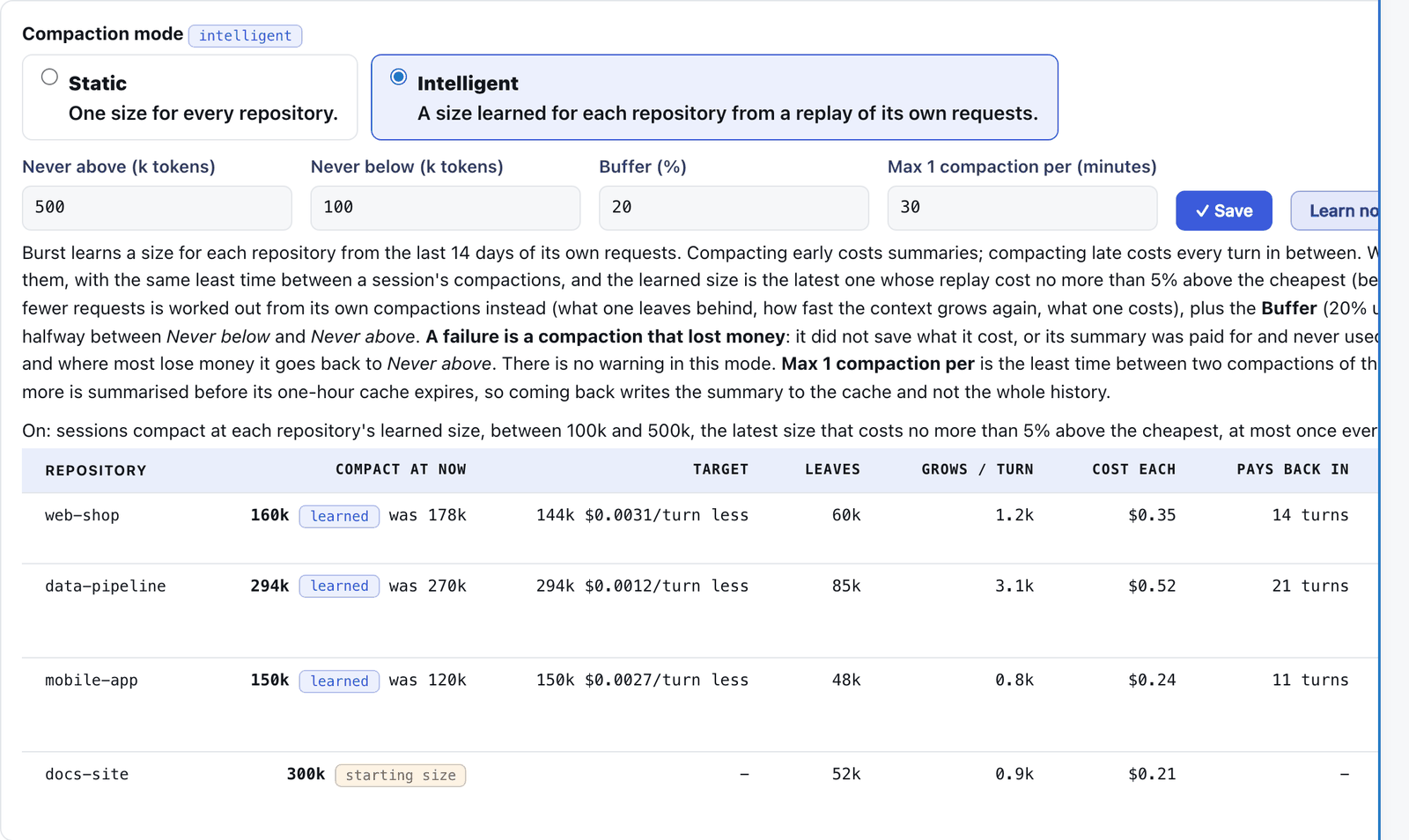
Task: Click the "11 turns" payback value
Action: click(x=1310, y=680)
